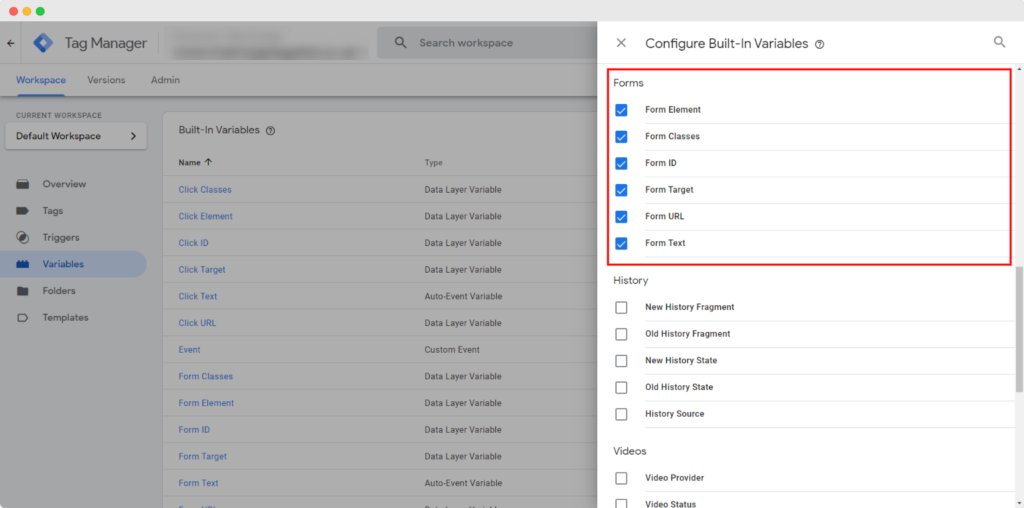Image resolution: width=1024 pixels, height=508 pixels.
Task: Open the Default Workspace selector
Action: click(x=76, y=136)
